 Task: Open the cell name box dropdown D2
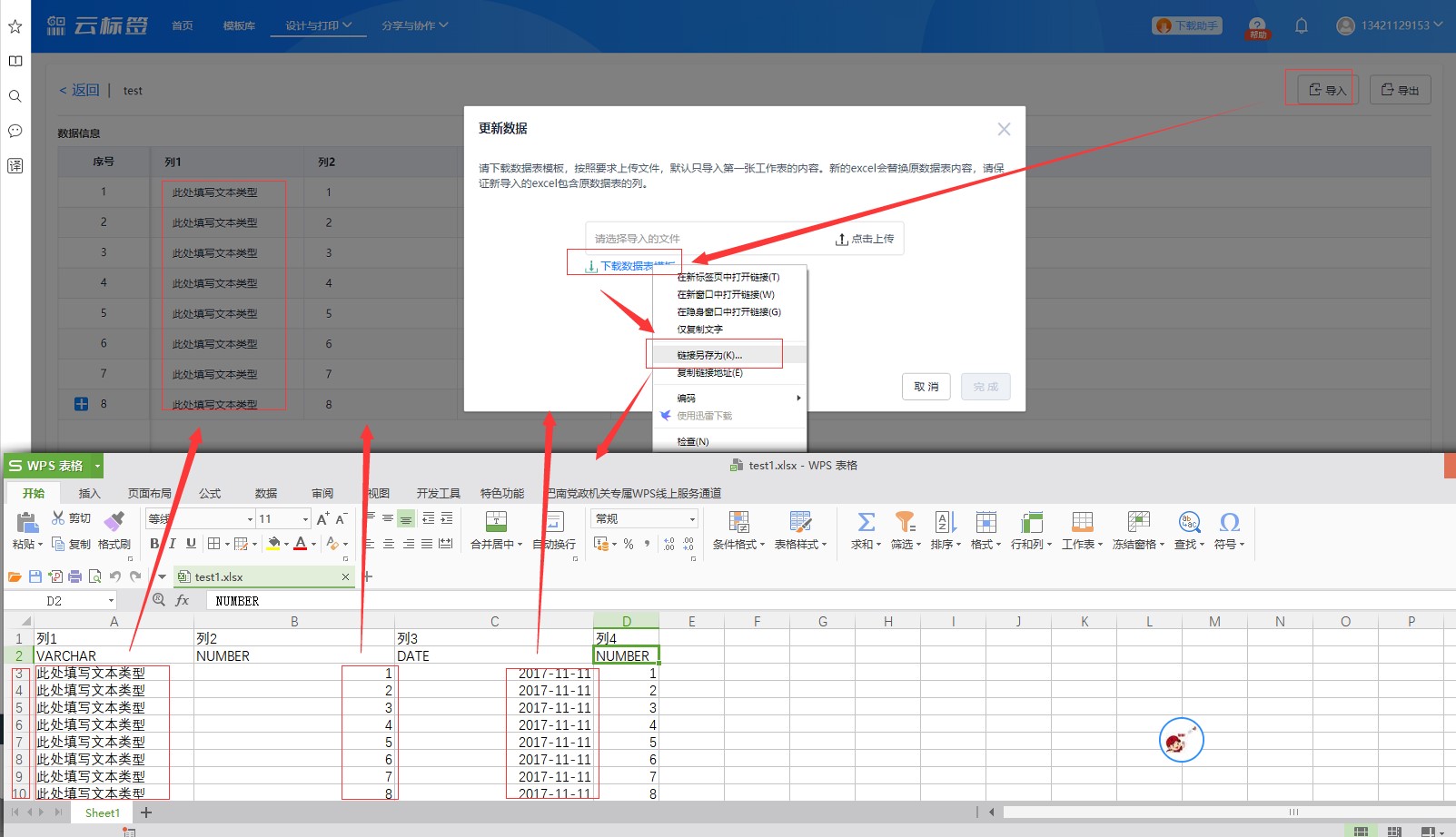coord(111,600)
